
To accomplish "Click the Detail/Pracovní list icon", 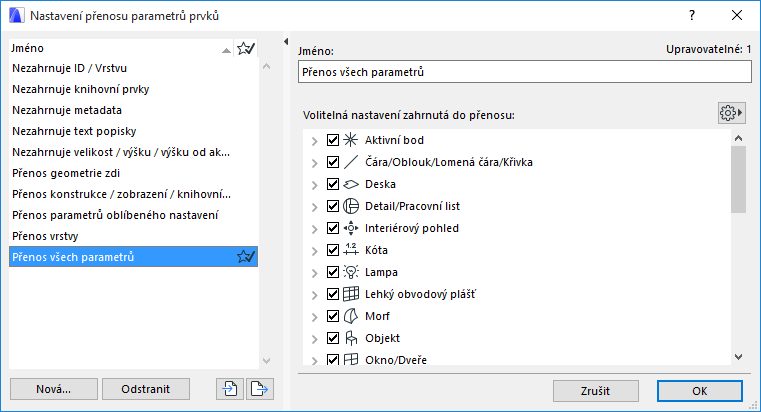I will pyautogui.click(x=350, y=206).
